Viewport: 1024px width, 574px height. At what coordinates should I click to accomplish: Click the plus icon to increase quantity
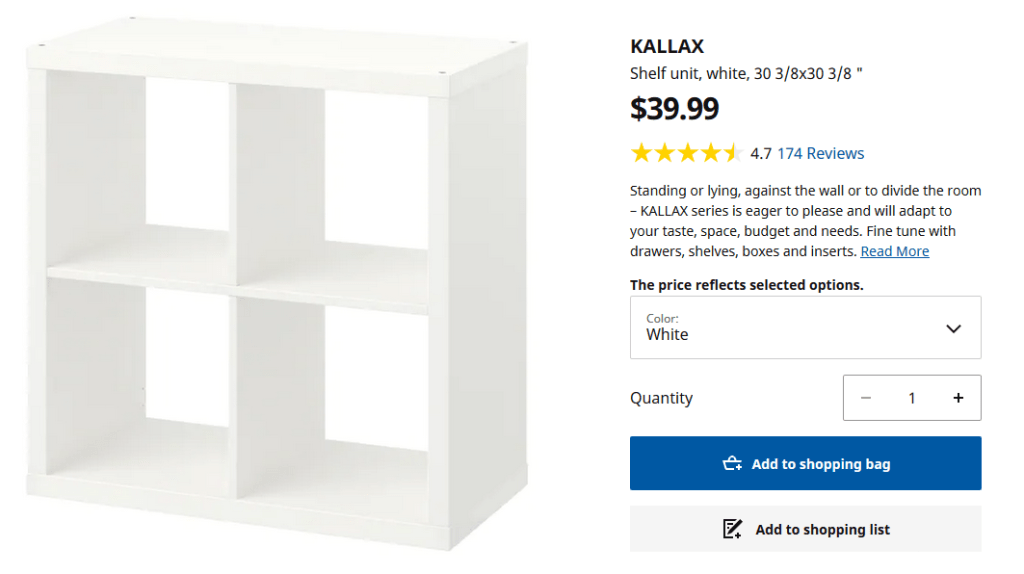point(958,398)
